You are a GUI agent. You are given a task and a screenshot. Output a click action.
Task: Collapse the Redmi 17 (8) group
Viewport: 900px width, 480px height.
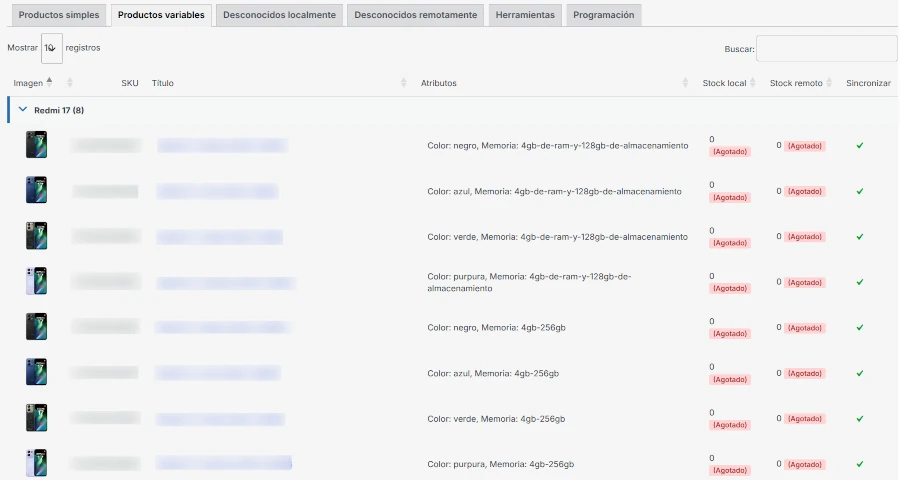22,109
